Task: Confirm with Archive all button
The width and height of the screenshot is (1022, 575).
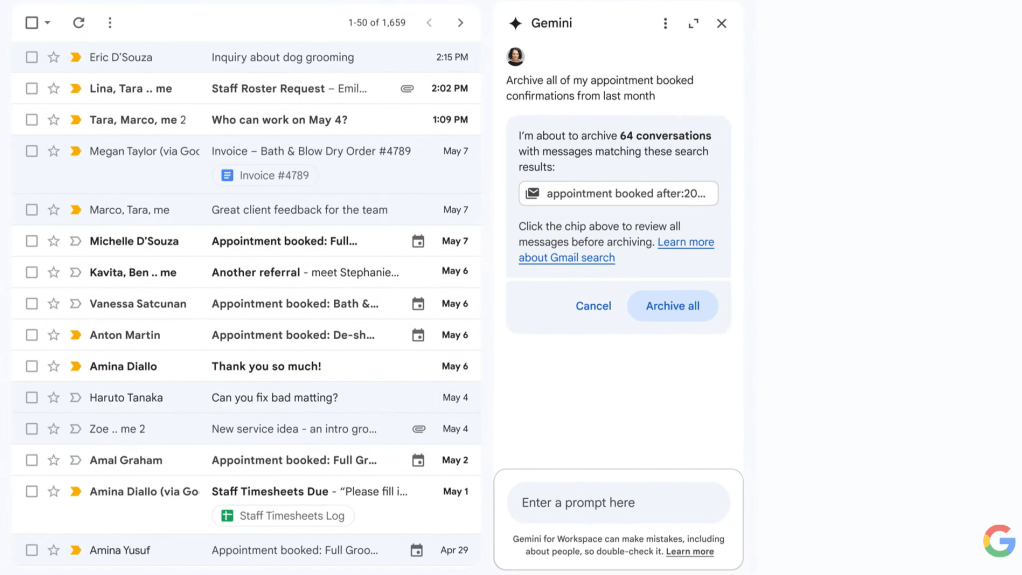Action: pos(673,306)
